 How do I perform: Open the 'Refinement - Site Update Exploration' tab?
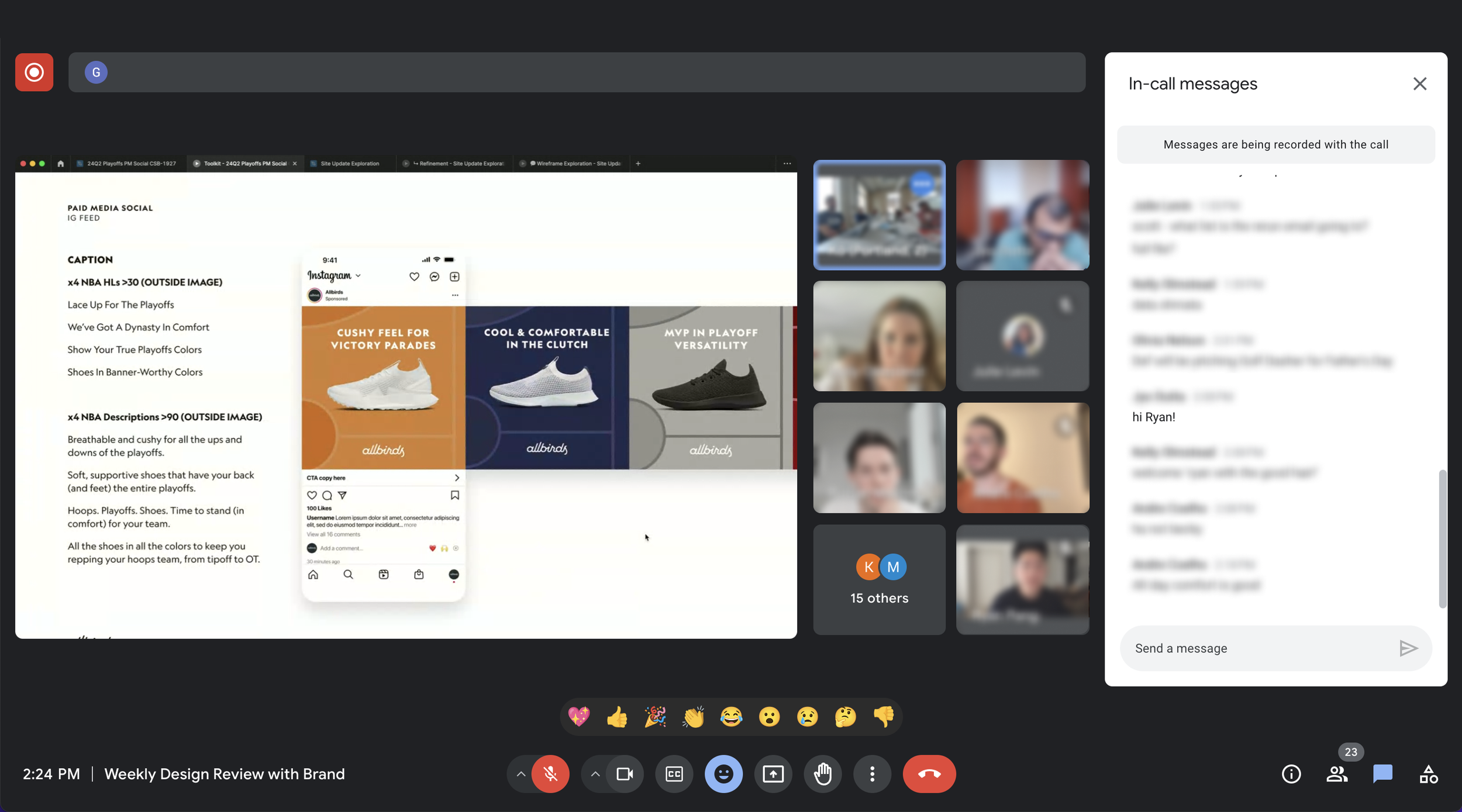[453, 164]
